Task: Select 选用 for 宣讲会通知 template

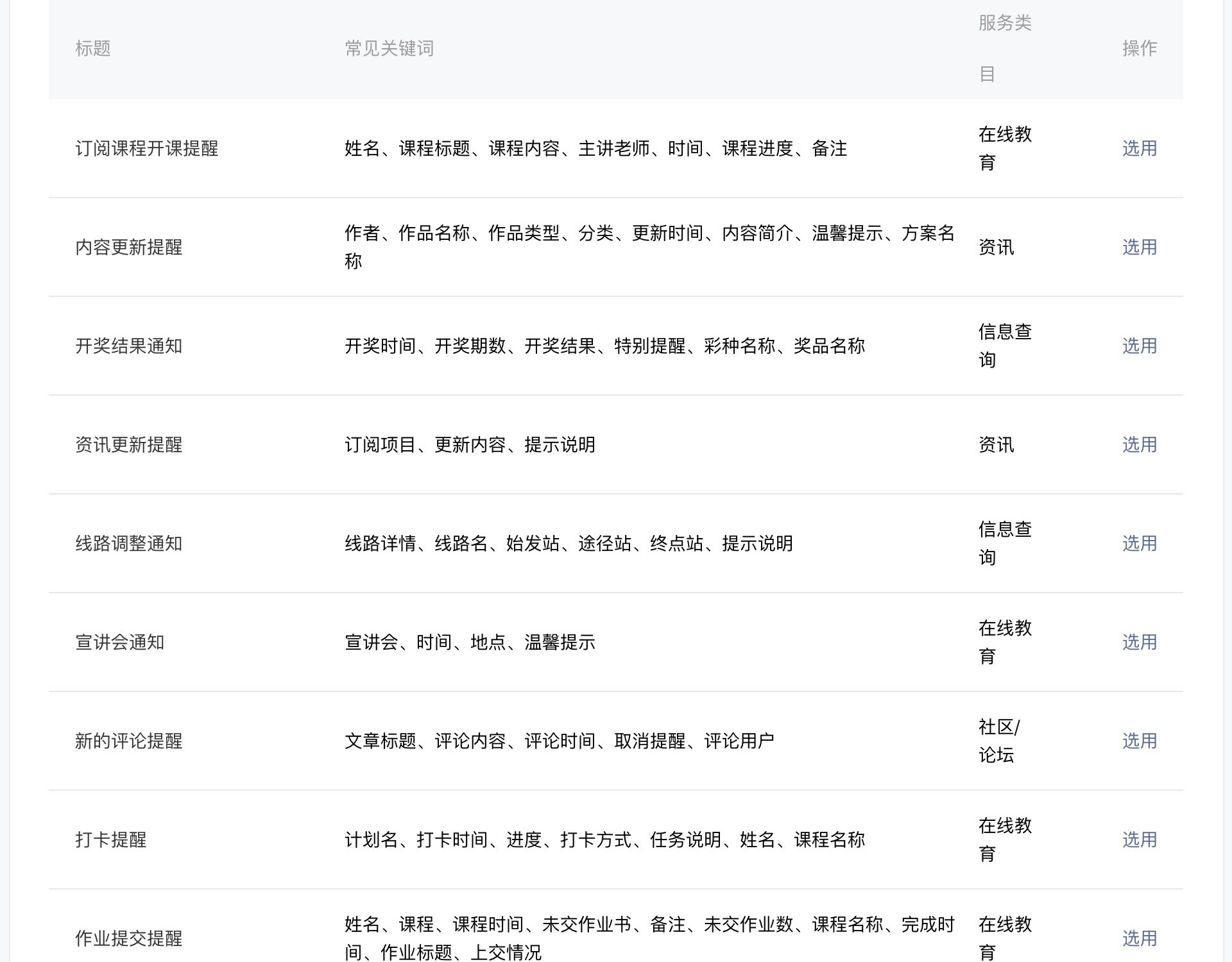Action: (1139, 642)
